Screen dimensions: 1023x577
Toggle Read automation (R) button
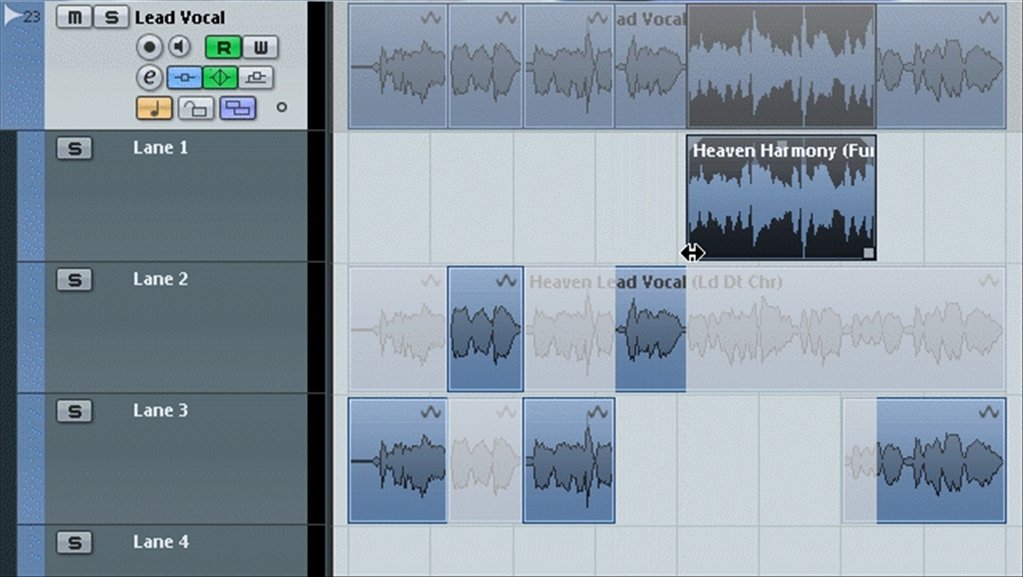[x=223, y=48]
